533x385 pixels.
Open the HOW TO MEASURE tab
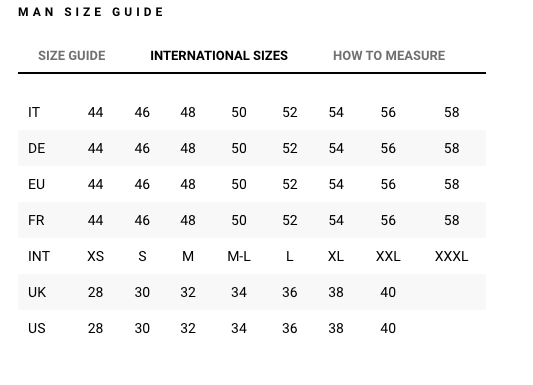point(389,56)
